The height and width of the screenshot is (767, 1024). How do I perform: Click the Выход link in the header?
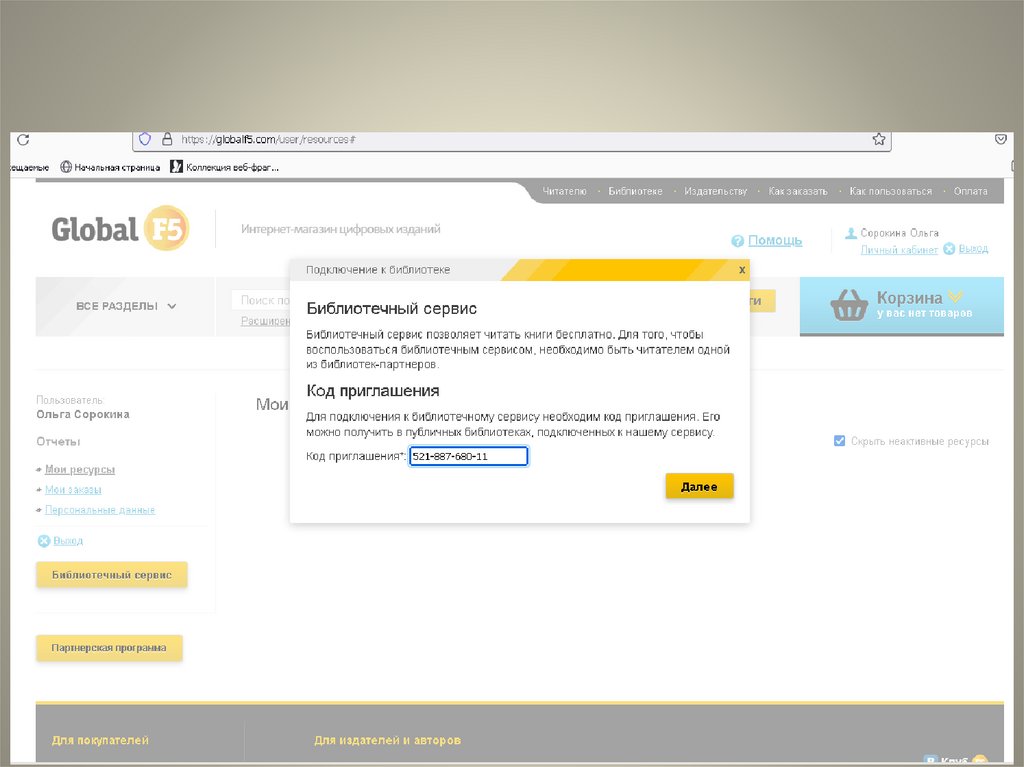click(x=973, y=249)
